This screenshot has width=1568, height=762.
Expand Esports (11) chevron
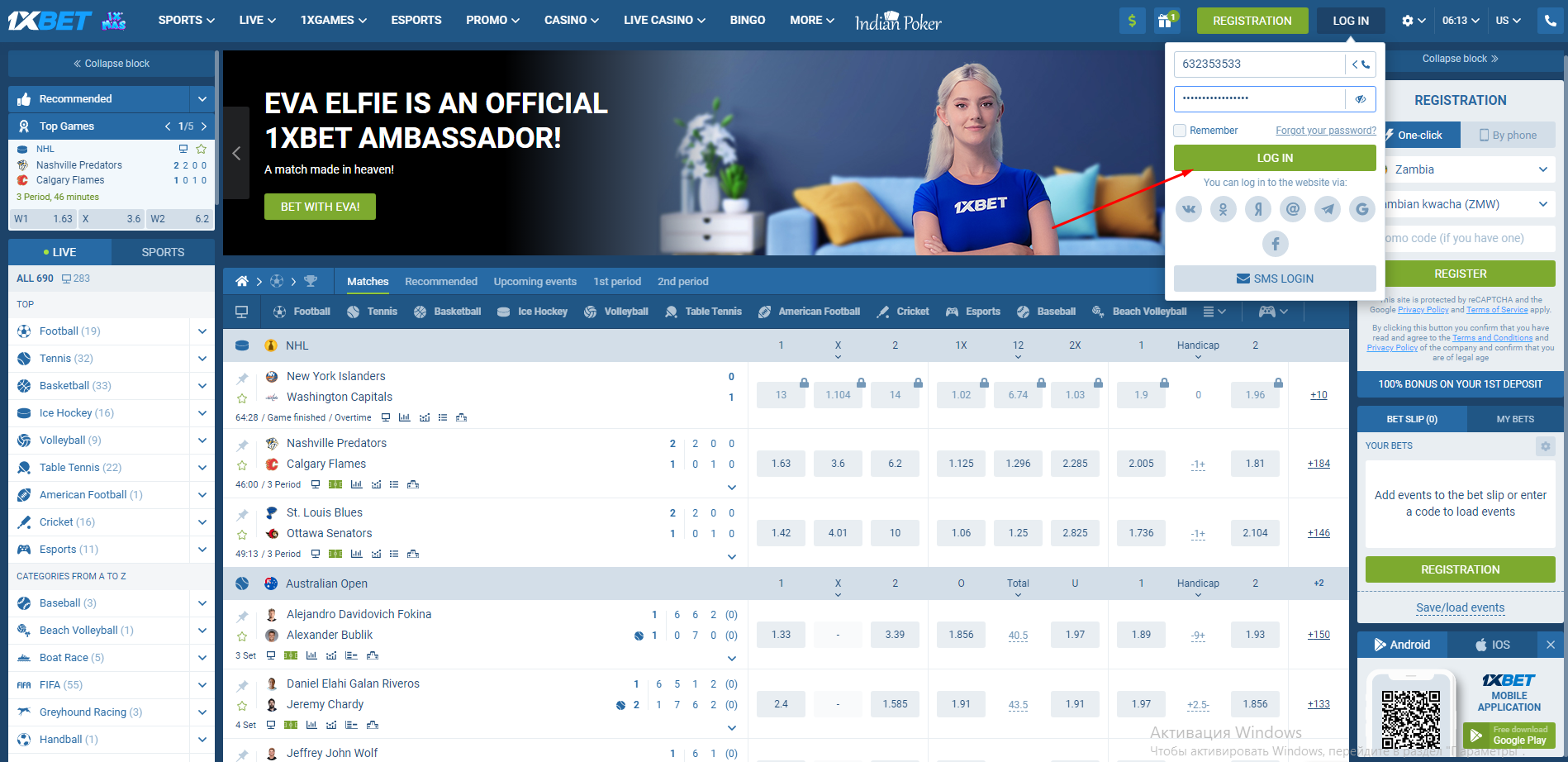tap(202, 550)
